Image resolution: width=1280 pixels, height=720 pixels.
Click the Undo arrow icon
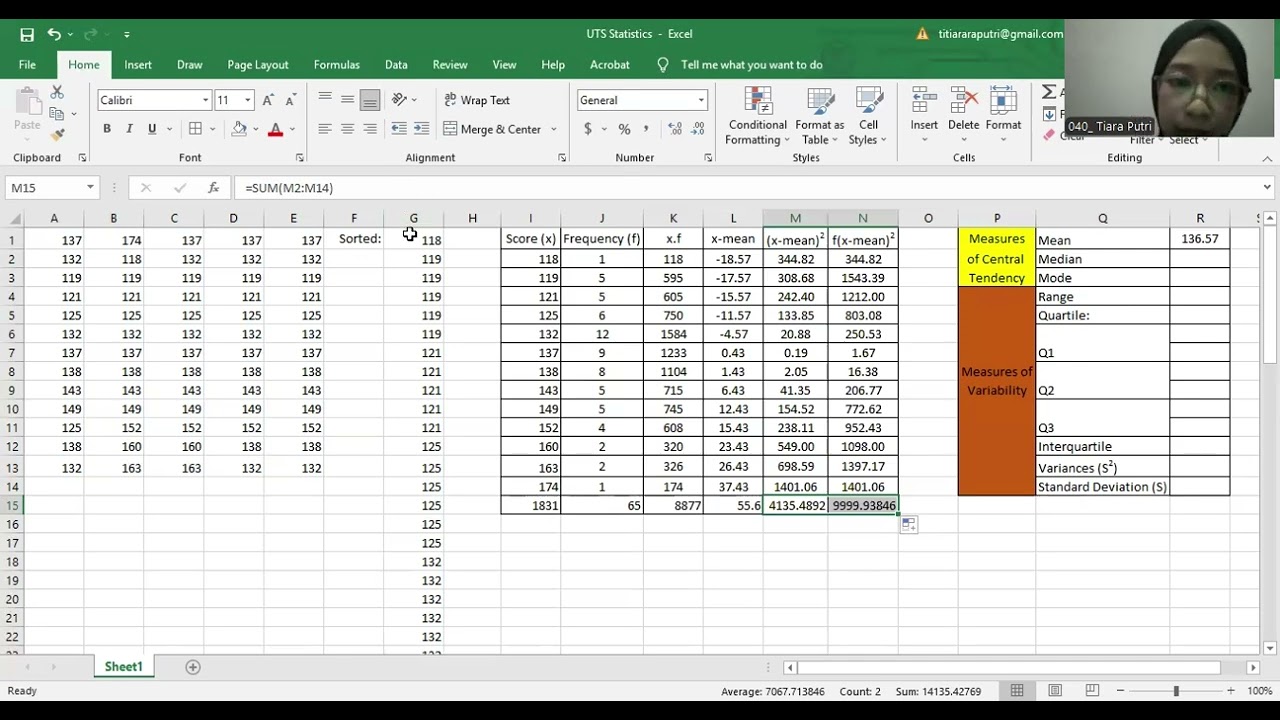tap(54, 34)
